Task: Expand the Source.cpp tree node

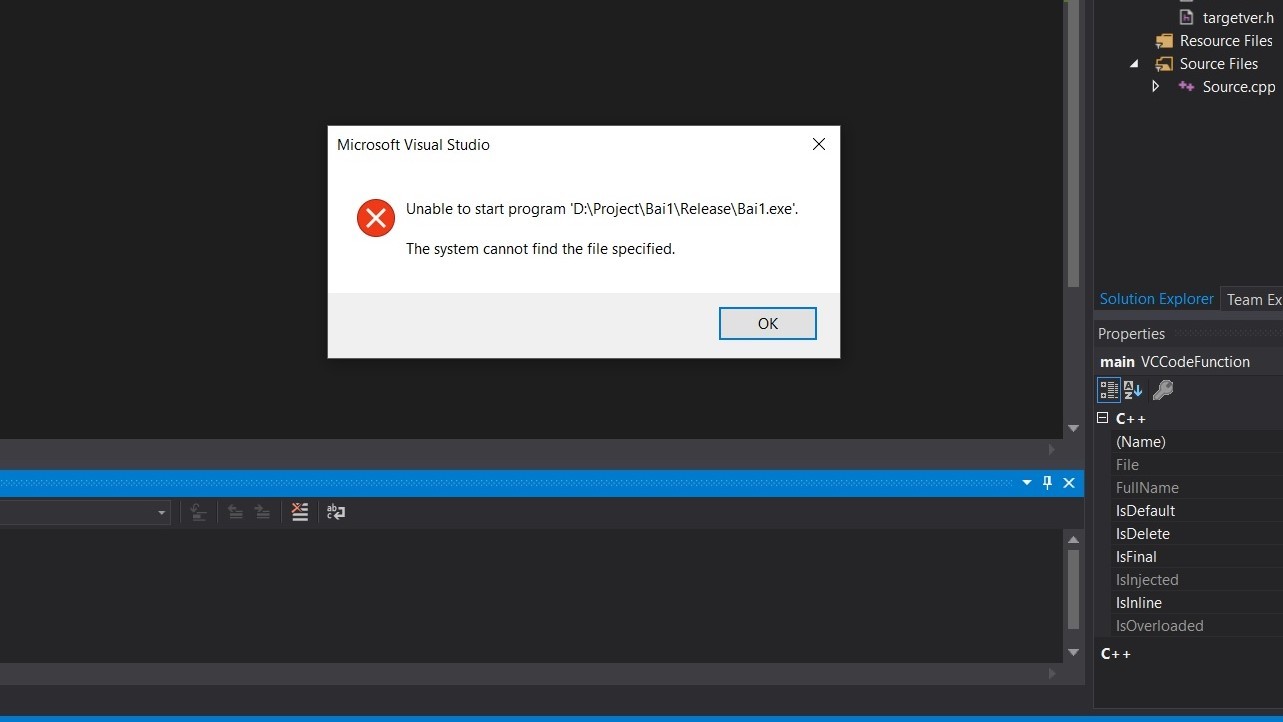Action: (x=1156, y=86)
